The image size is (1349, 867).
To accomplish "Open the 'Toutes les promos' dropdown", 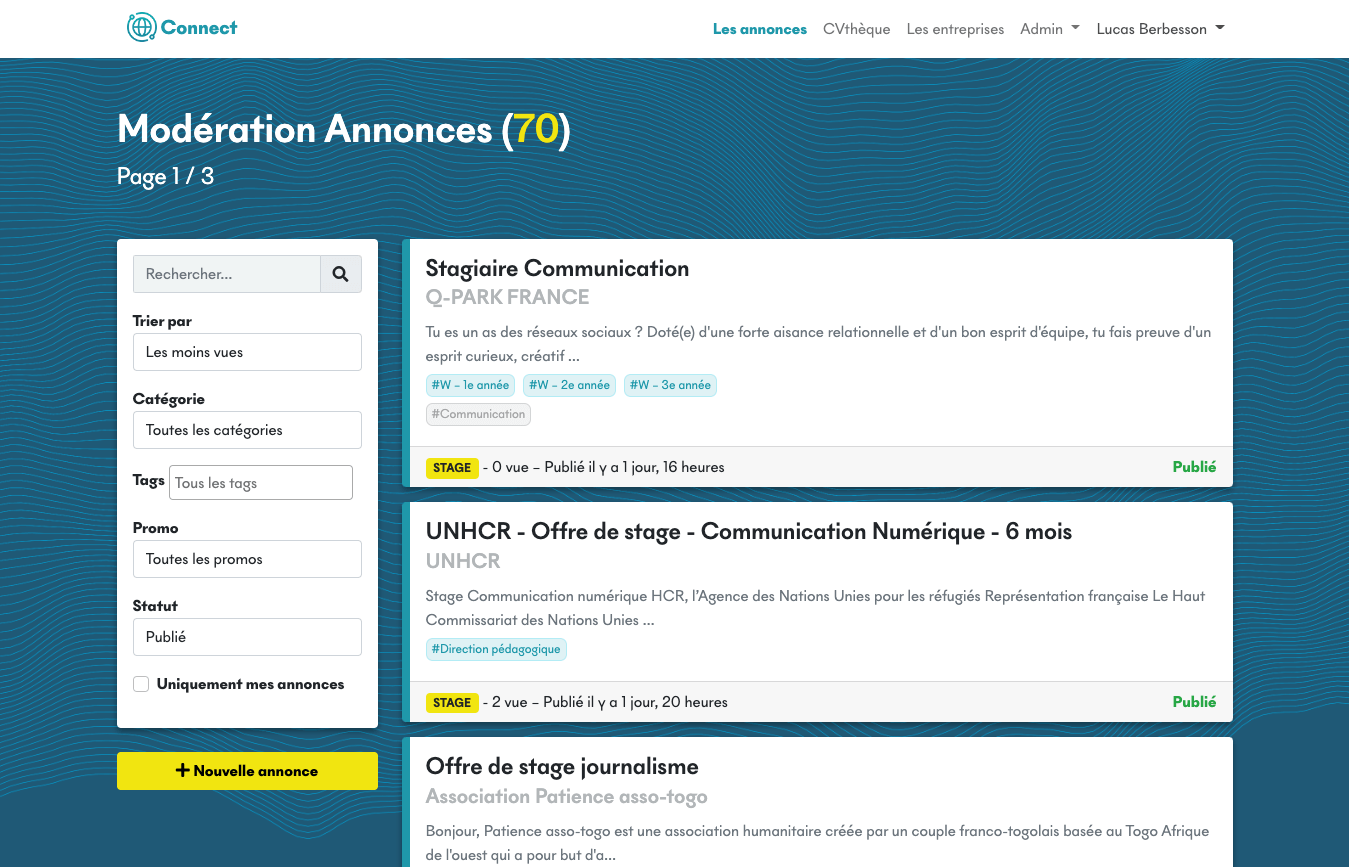I will point(247,559).
